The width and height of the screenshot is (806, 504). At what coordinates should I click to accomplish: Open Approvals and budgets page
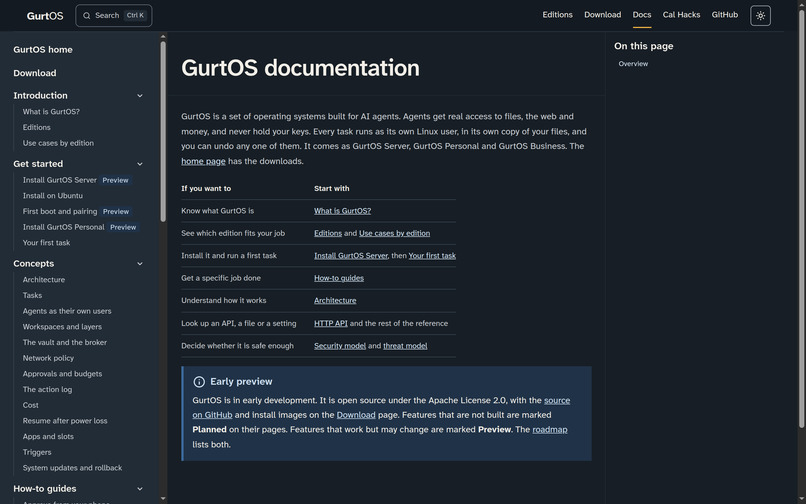pyautogui.click(x=62, y=374)
